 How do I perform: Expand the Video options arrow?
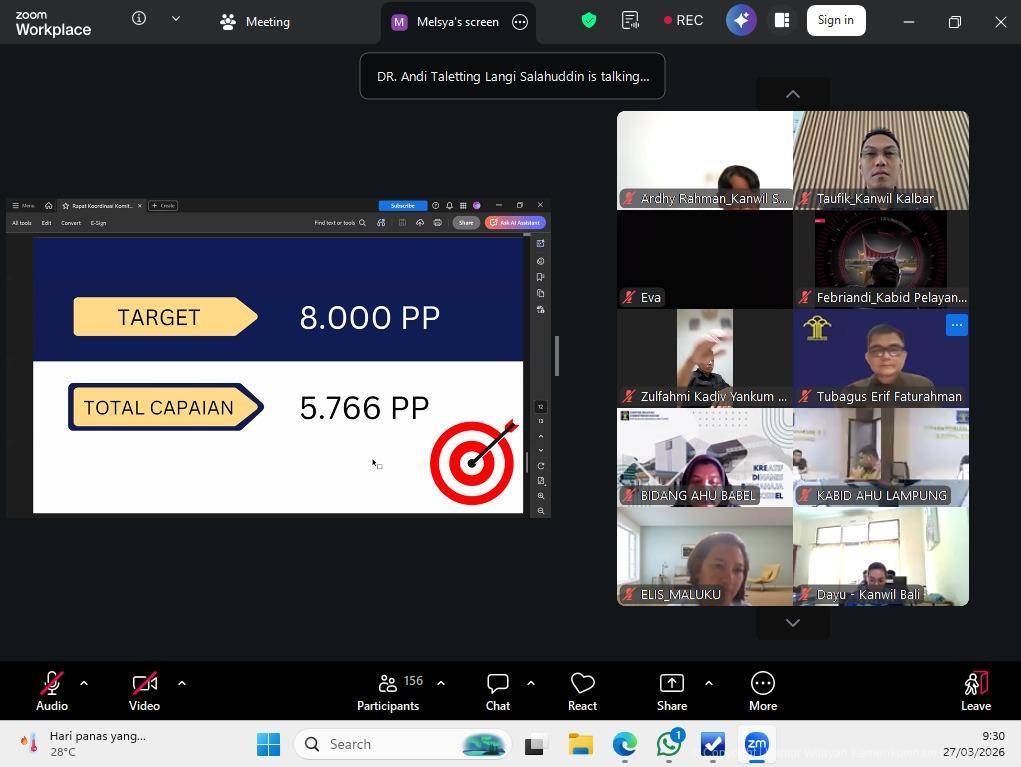tap(182, 683)
